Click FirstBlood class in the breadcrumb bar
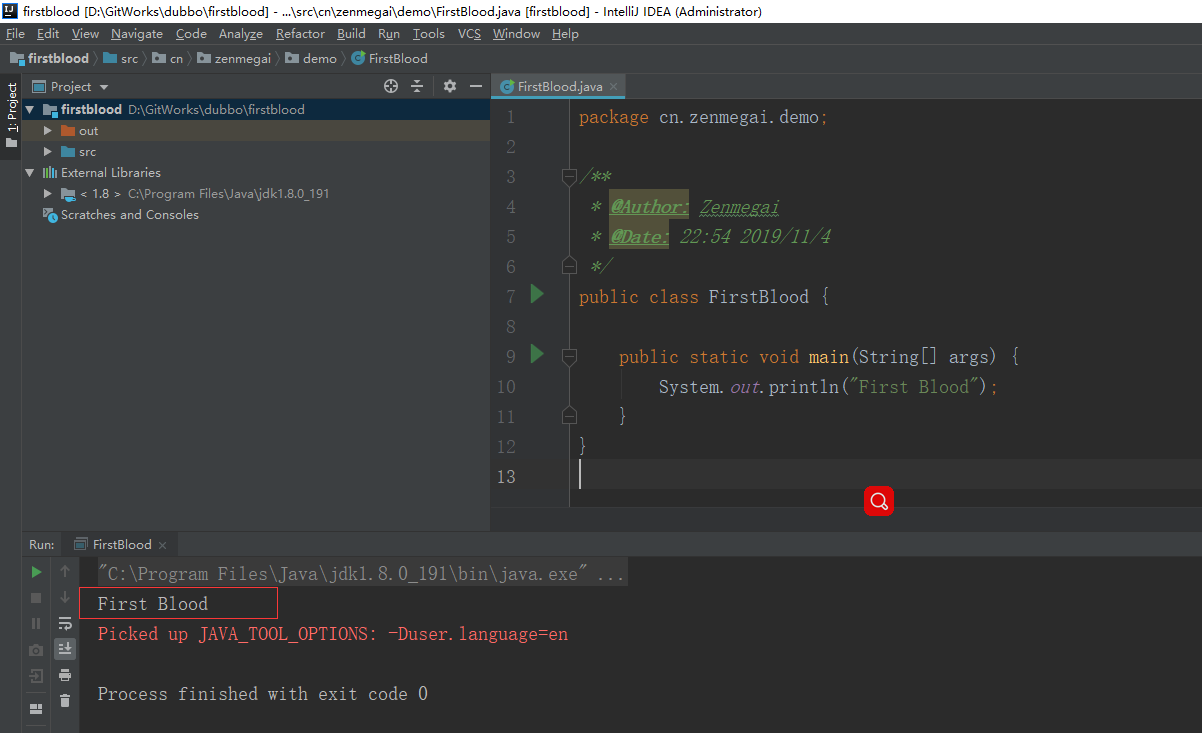Screen dimensions: 1202x733 [390, 58]
